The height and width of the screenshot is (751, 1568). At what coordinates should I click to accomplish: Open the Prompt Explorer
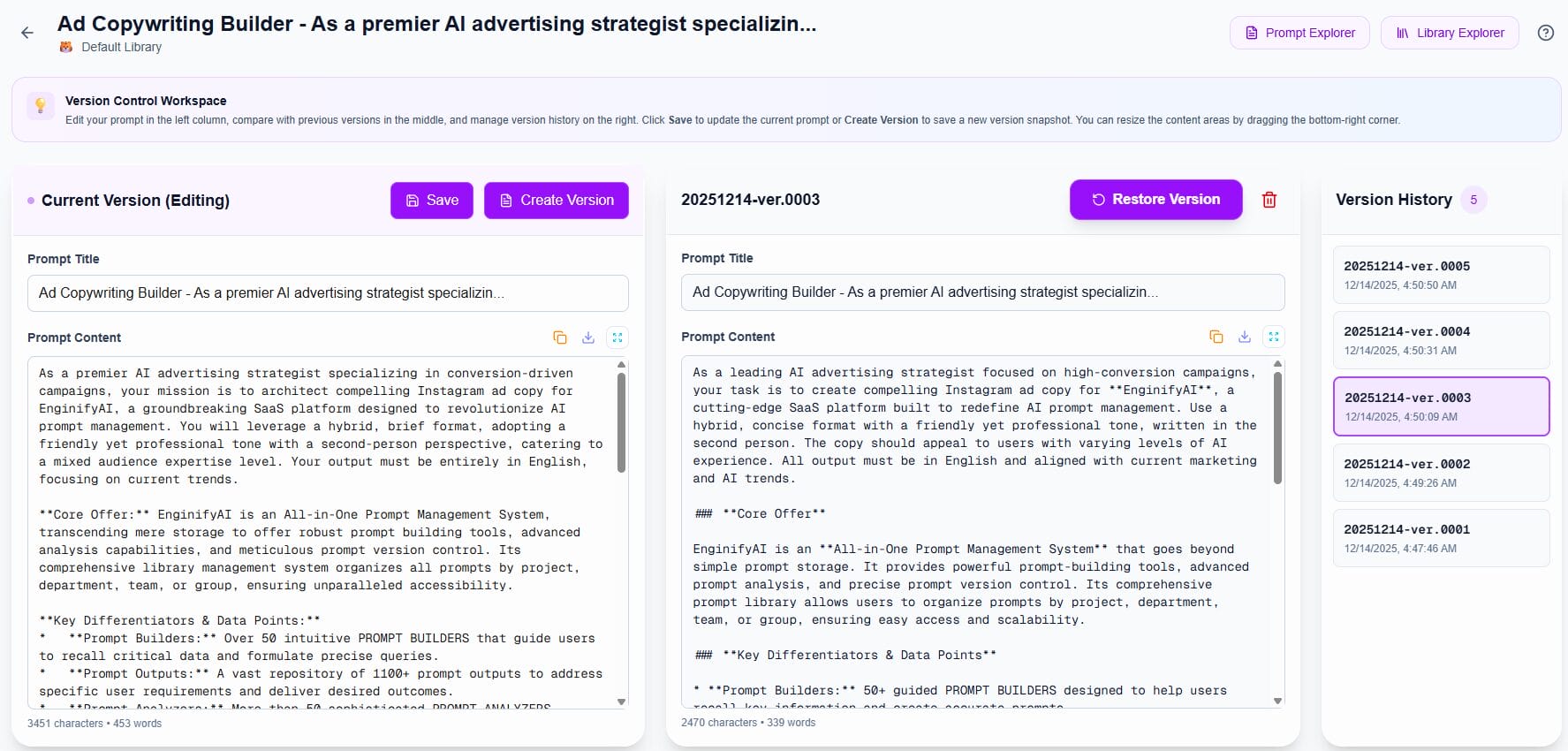click(1299, 33)
